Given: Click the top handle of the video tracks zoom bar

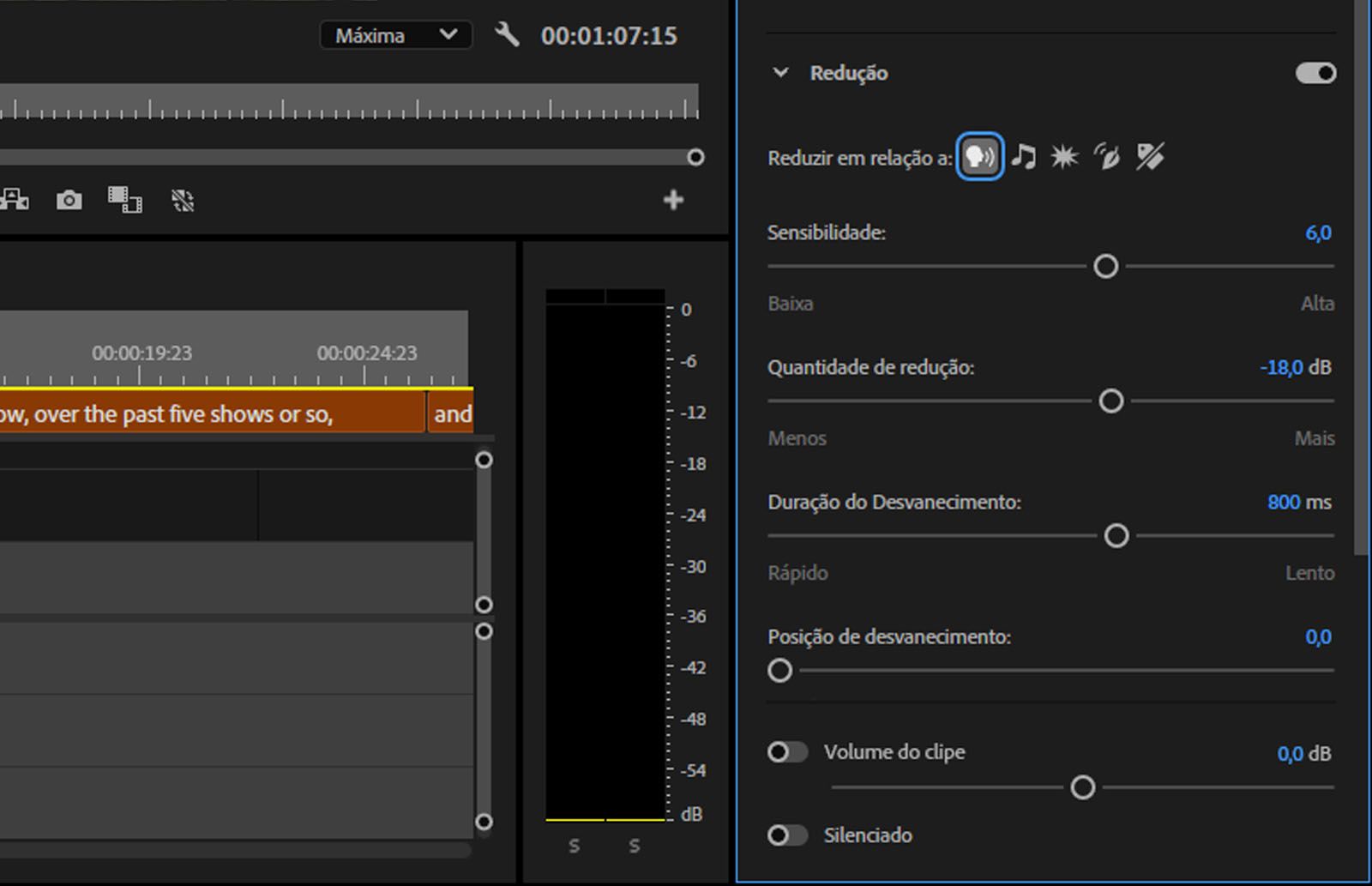Looking at the screenshot, I should click(484, 460).
